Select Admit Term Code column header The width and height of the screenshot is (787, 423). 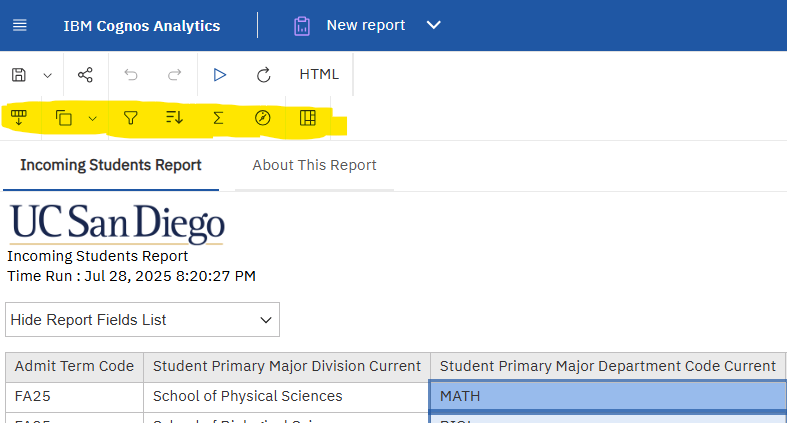coord(74,366)
